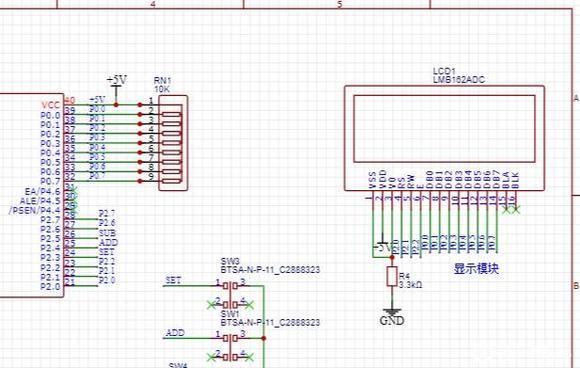Click the no-connect marker on LCD BLK pin
The image size is (580, 368).
(x=516, y=210)
